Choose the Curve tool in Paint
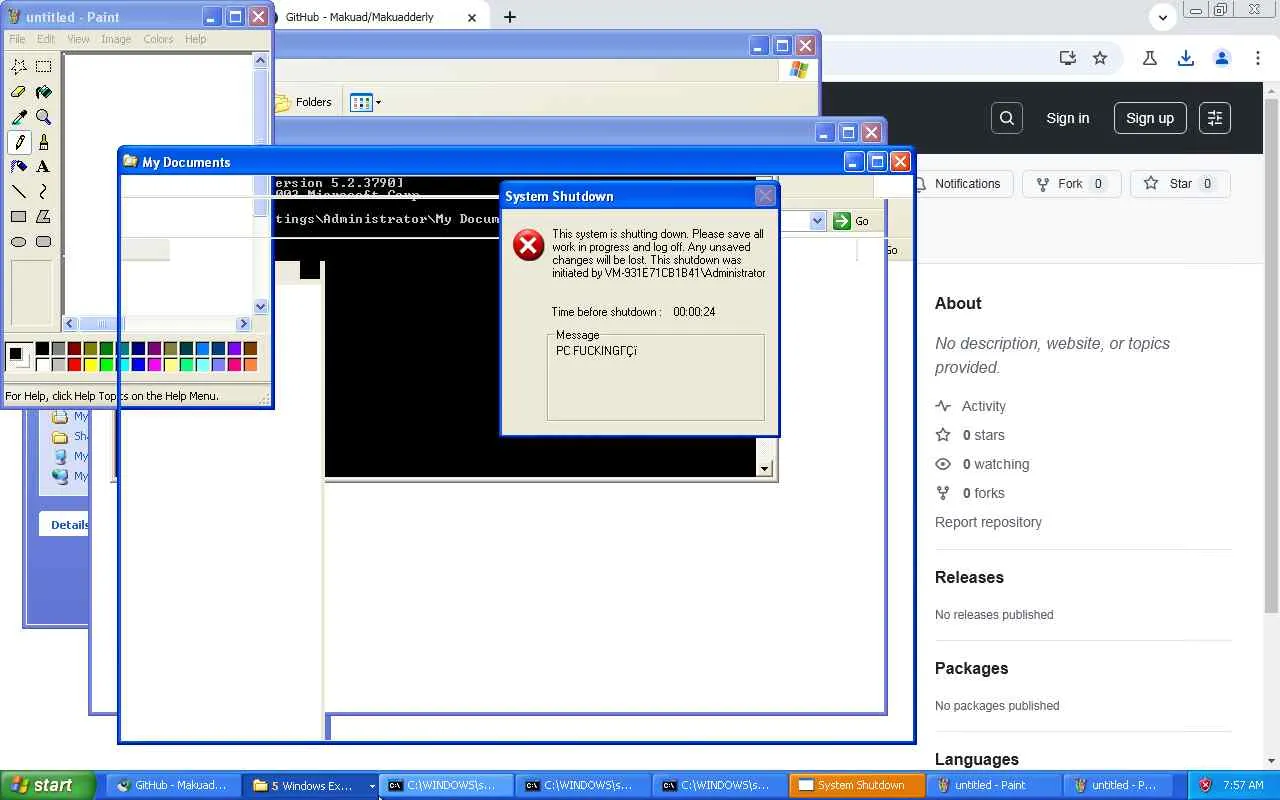This screenshot has height=800, width=1280. 43,192
